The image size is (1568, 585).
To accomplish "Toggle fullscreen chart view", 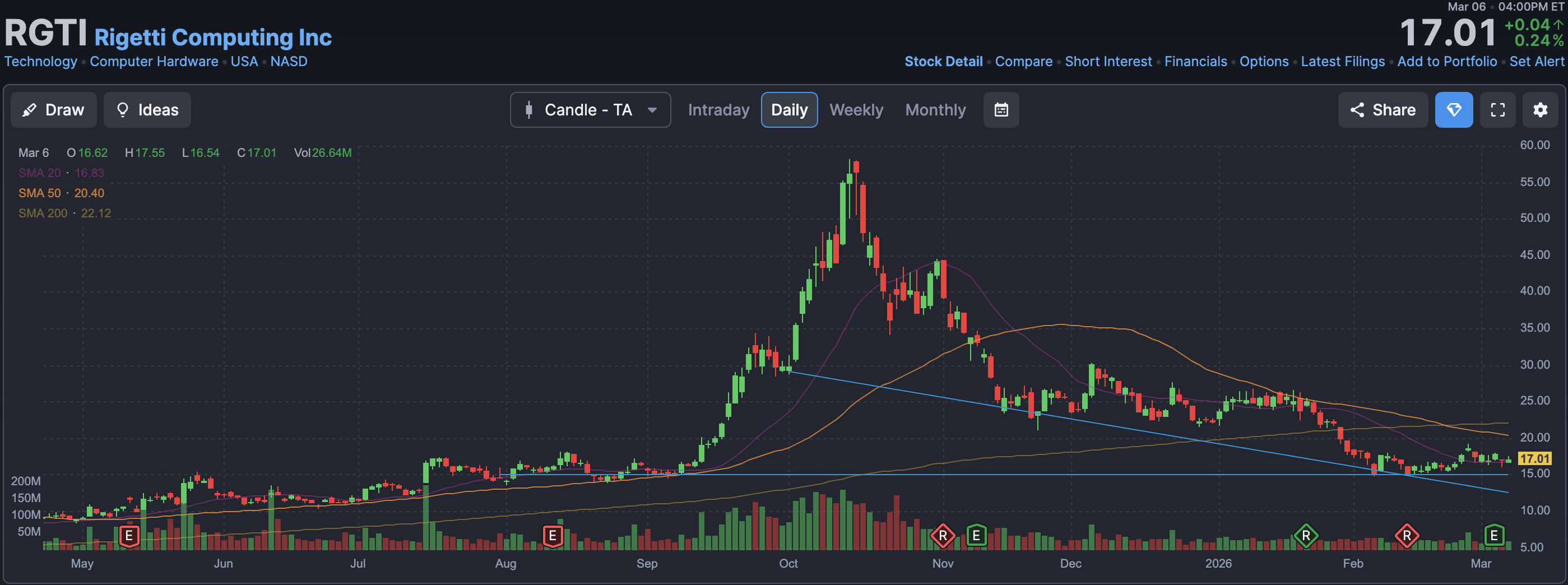I will pyautogui.click(x=1497, y=110).
